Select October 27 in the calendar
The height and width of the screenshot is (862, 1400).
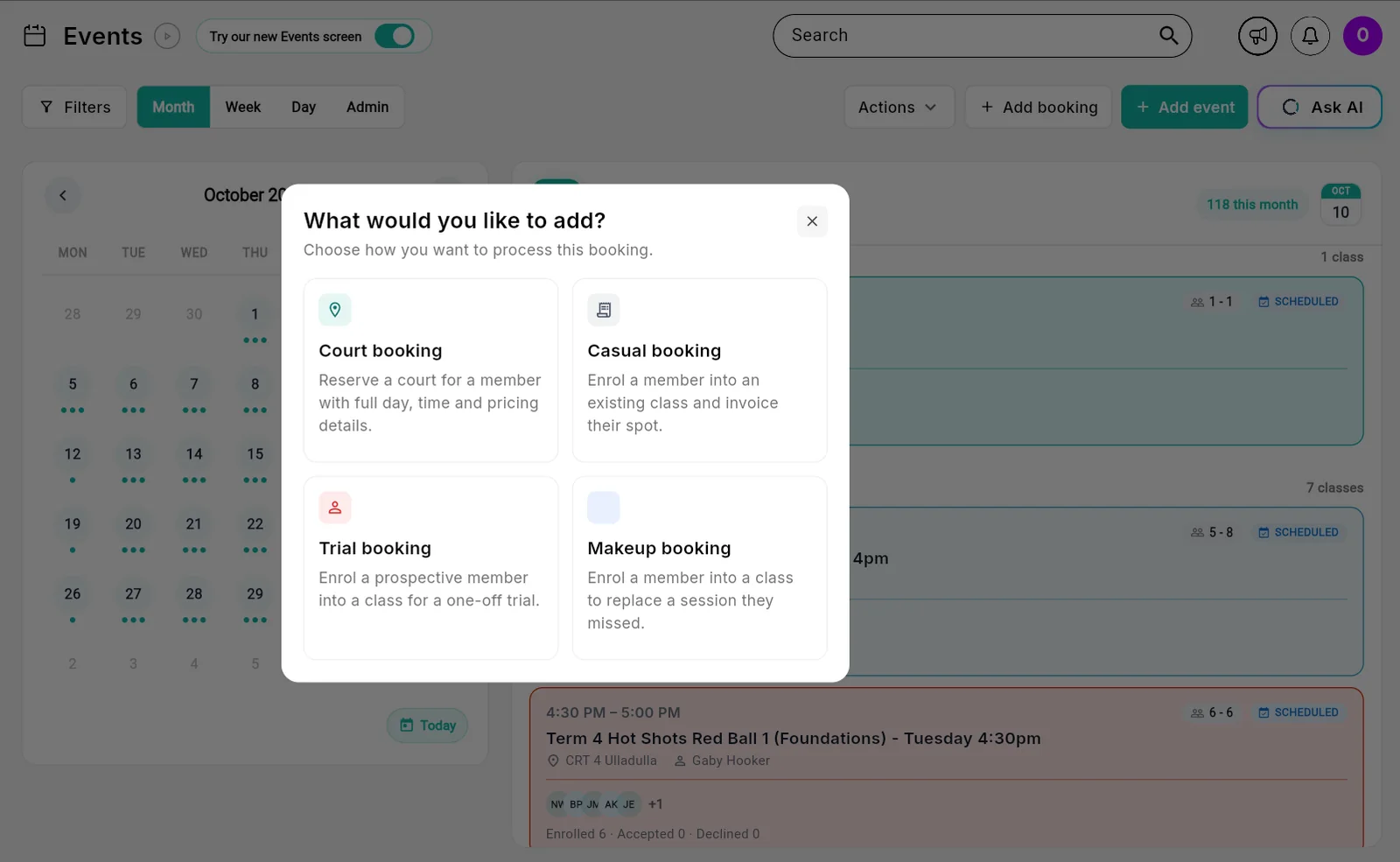133,594
